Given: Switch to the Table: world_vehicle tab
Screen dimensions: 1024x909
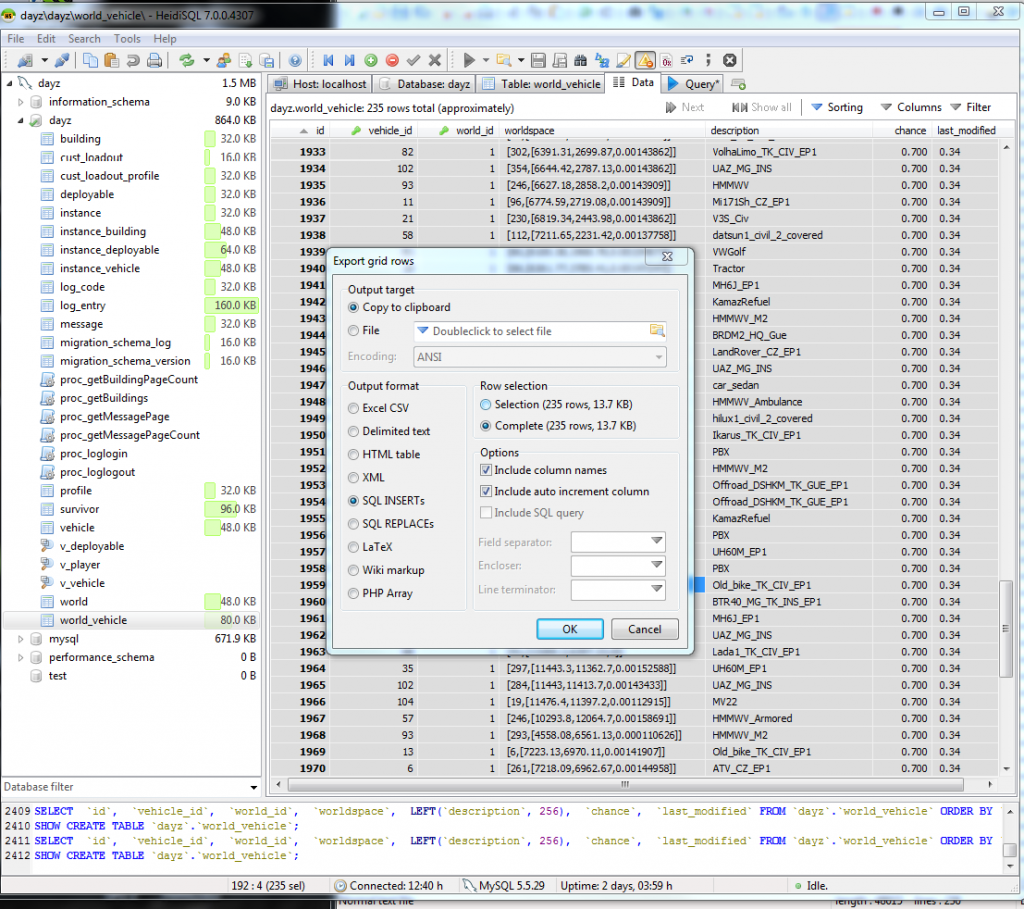Looking at the screenshot, I should pos(541,84).
